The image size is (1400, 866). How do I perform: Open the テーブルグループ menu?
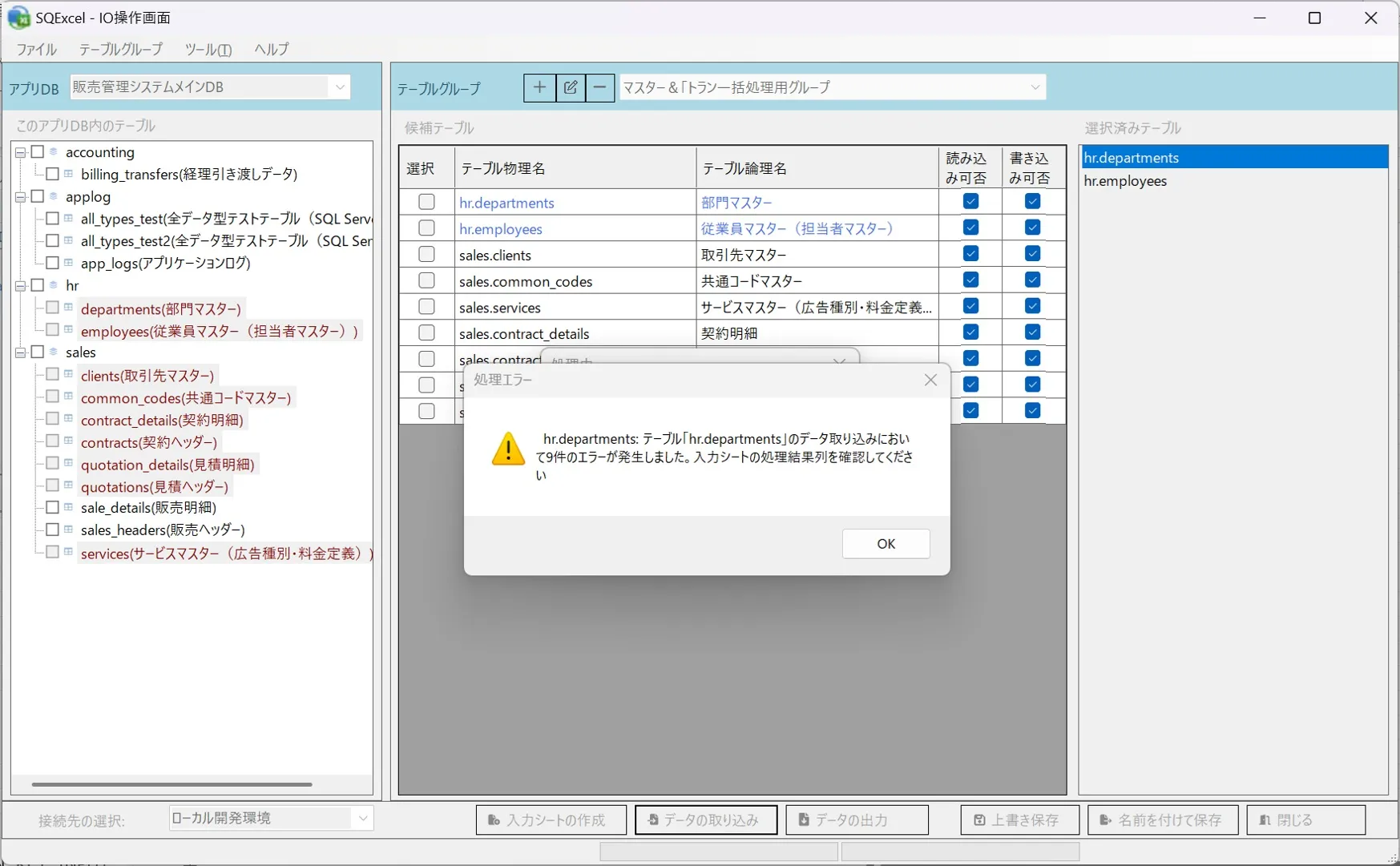click(121, 49)
